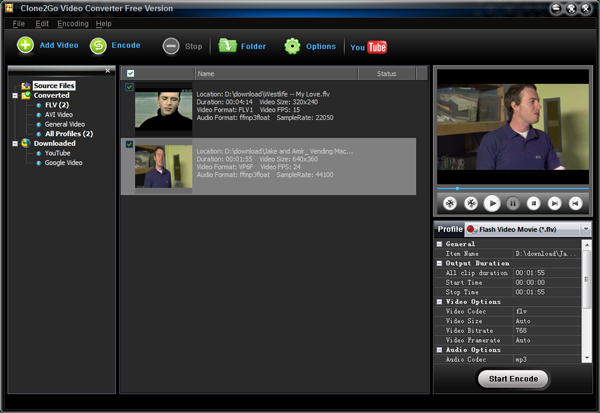Open the Profile format dropdown
Screen dimensions: 600x413
(x=586, y=229)
